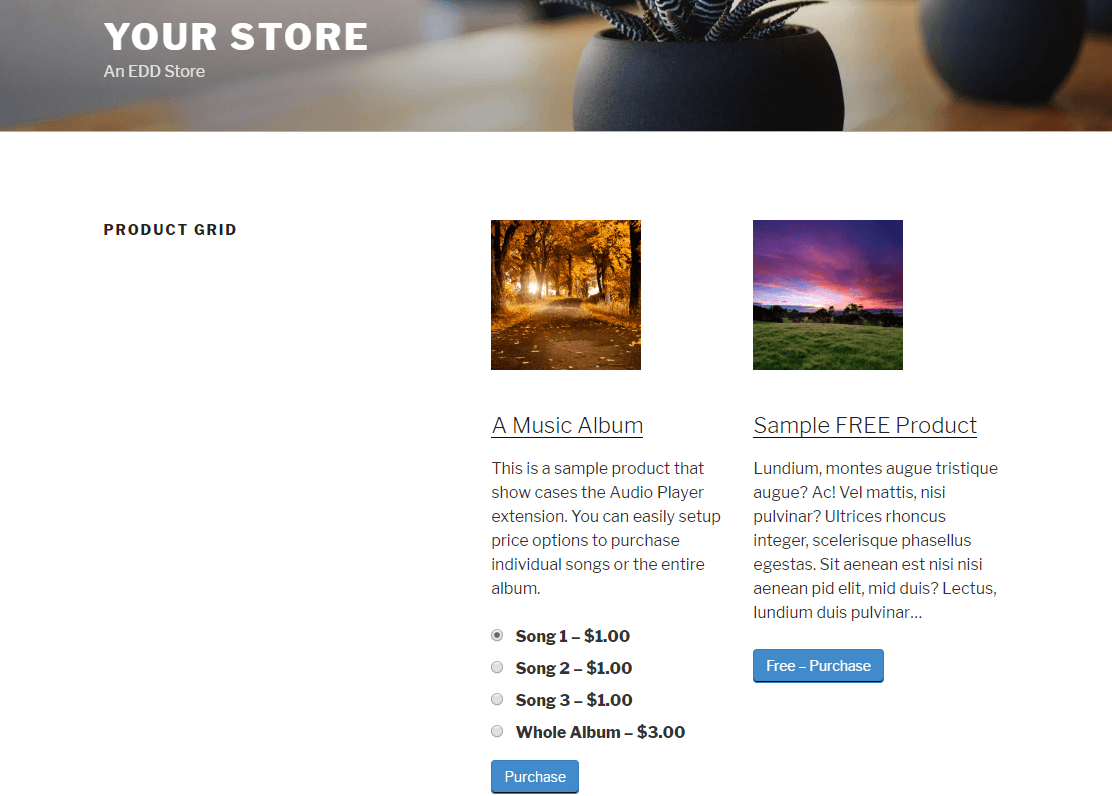Choose the Song 3 radio button

click(497, 699)
